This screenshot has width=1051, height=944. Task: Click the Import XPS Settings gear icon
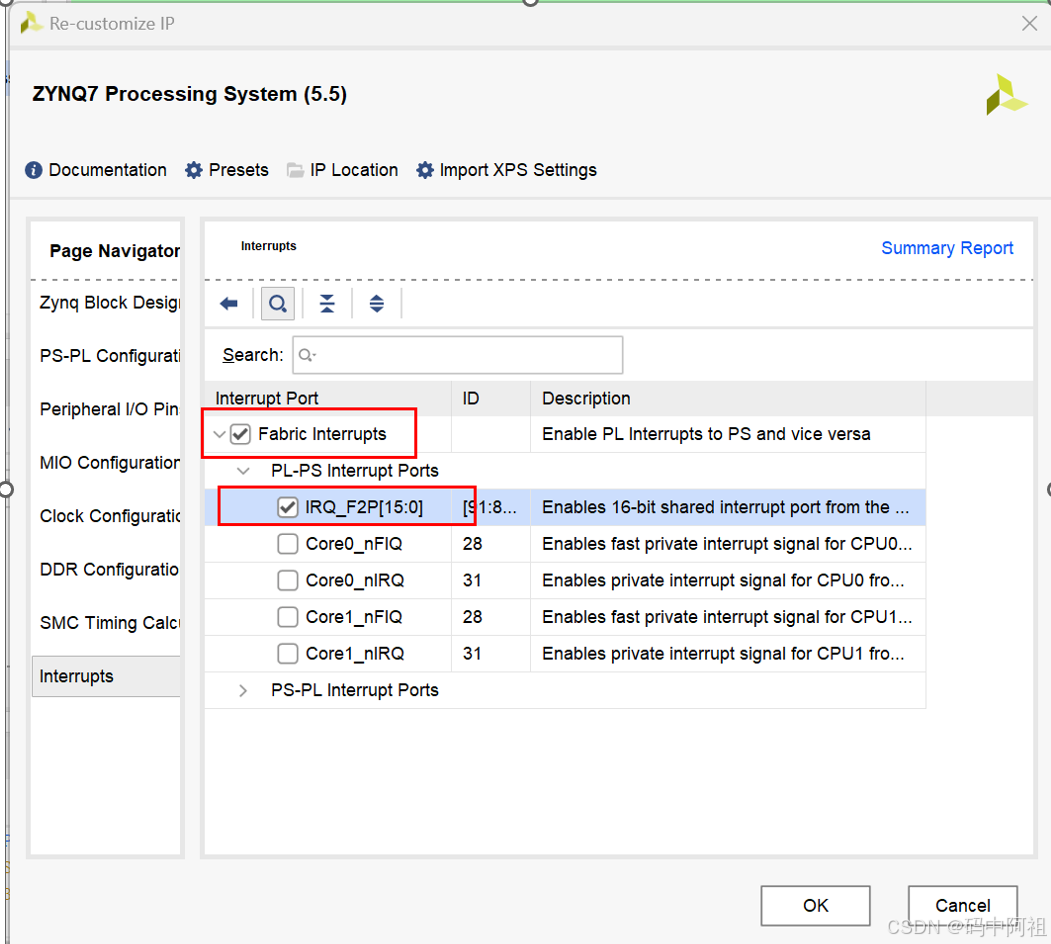tap(424, 170)
